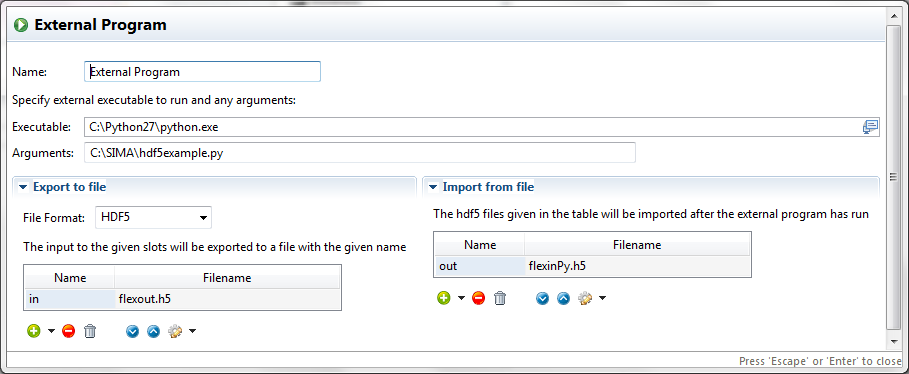This screenshot has width=909, height=374.
Task: Click the trash icon below Import table
Action: pos(500,298)
